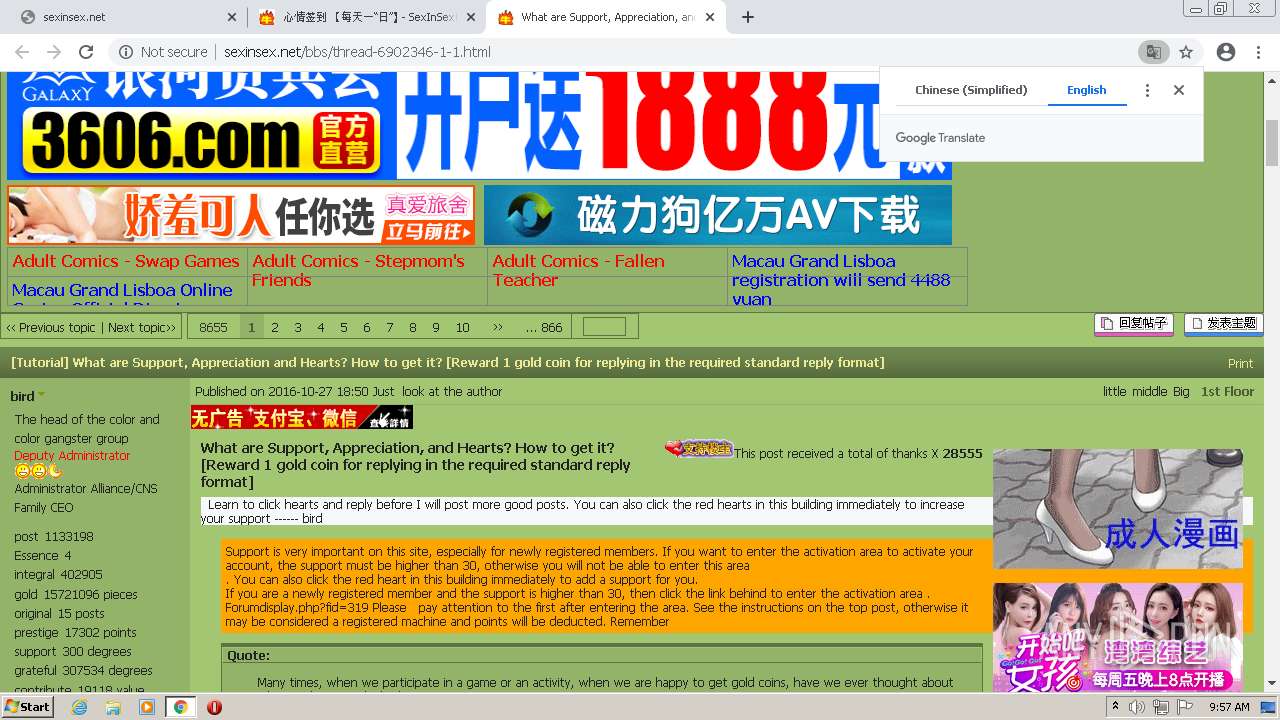Go to Previous topic

pos(51,327)
